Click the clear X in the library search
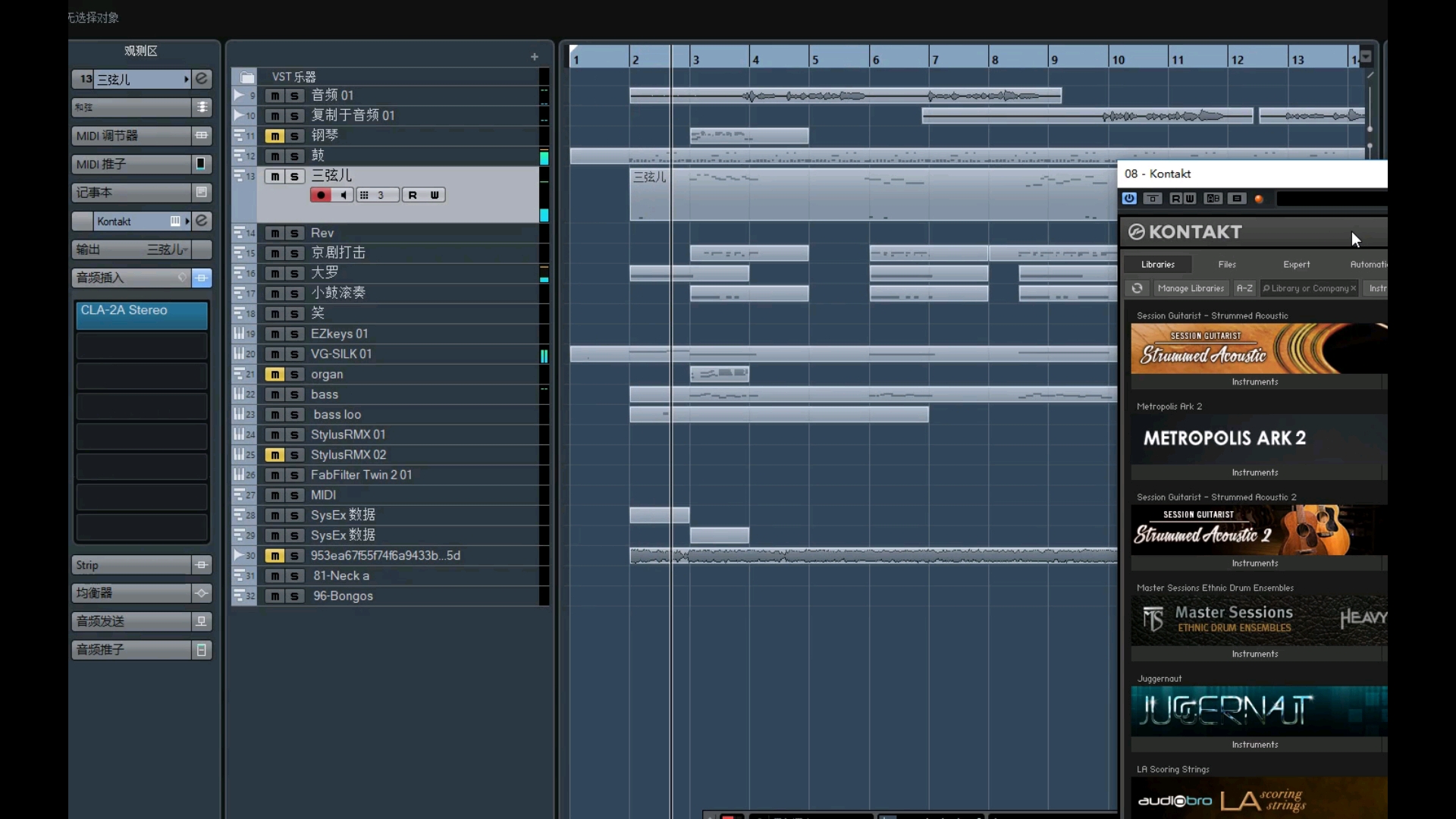Viewport: 1456px width, 819px height. click(x=1353, y=288)
